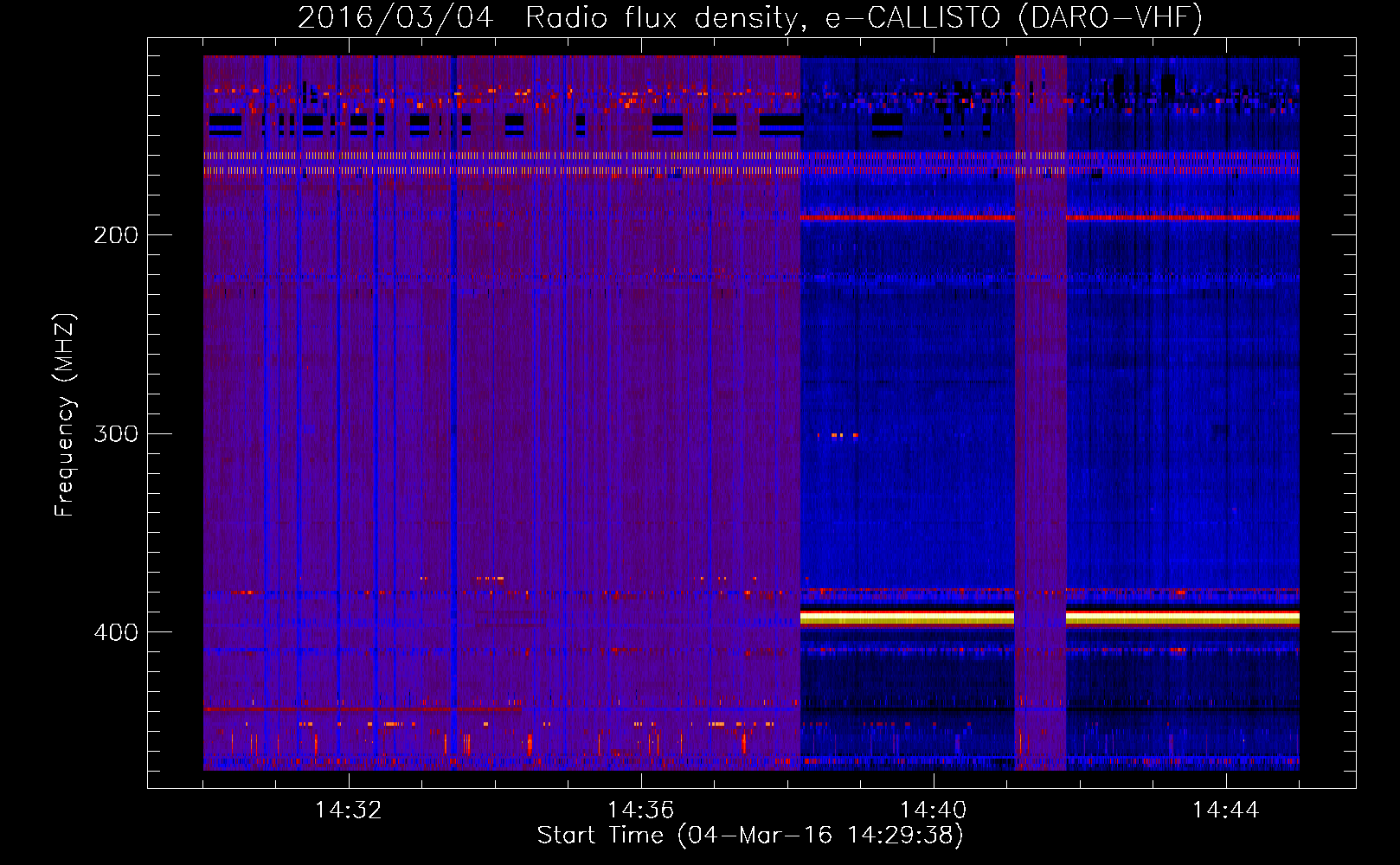This screenshot has width=1400, height=865.
Task: Click the 14:32 time tick label
Action: pos(349,811)
